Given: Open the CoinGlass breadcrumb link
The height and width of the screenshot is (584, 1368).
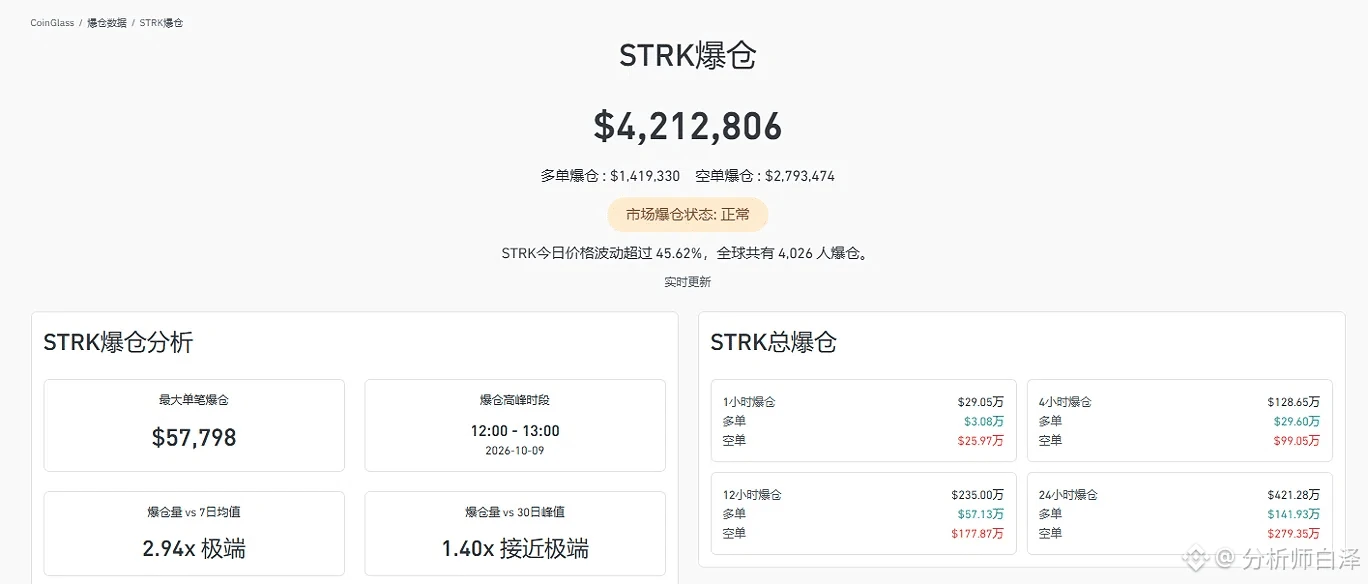Looking at the screenshot, I should pyautogui.click(x=52, y=22).
